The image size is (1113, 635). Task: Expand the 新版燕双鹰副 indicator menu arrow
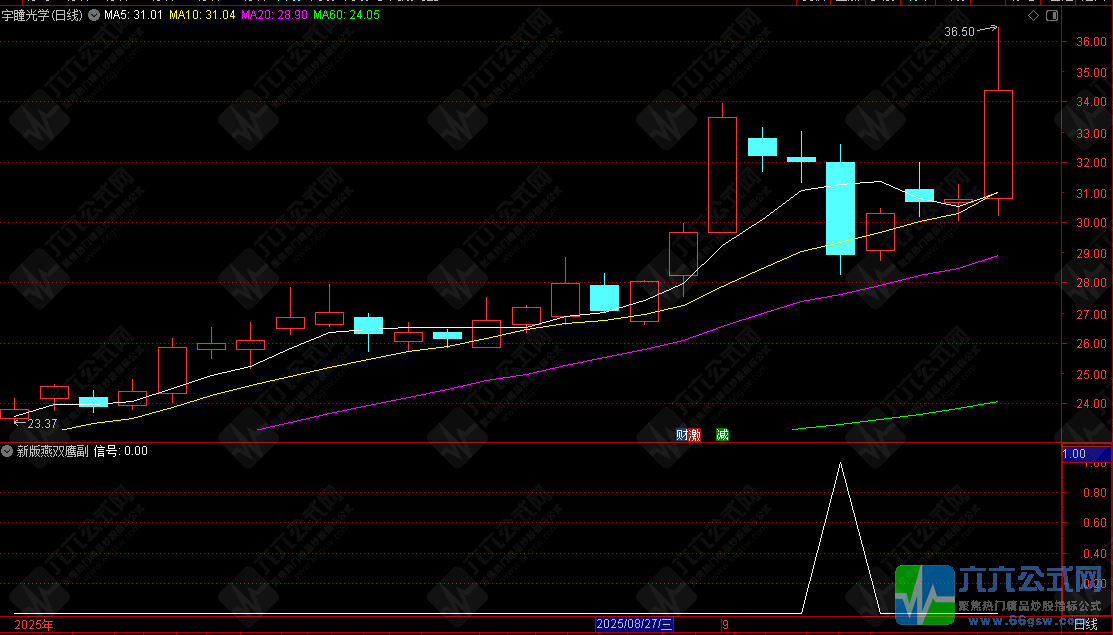point(7,451)
